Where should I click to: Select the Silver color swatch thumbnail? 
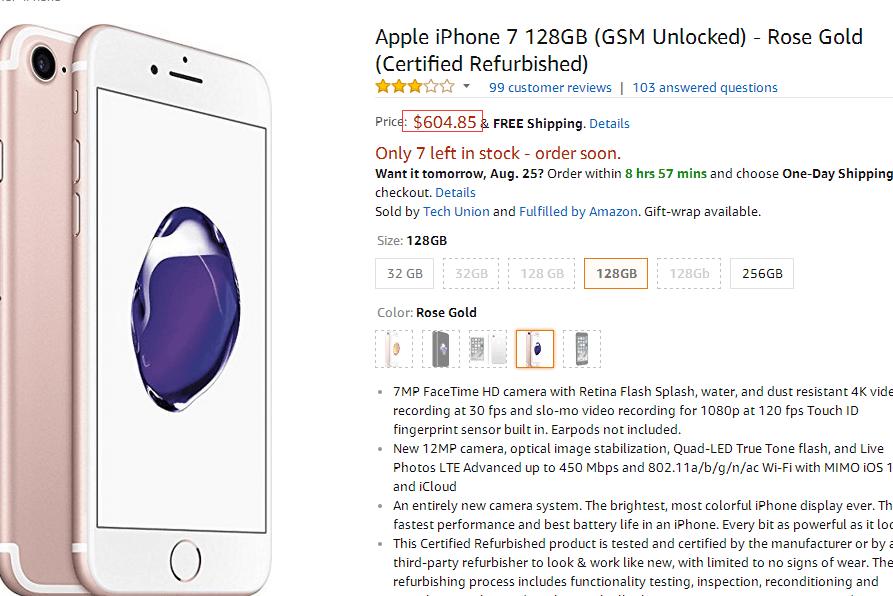click(488, 349)
